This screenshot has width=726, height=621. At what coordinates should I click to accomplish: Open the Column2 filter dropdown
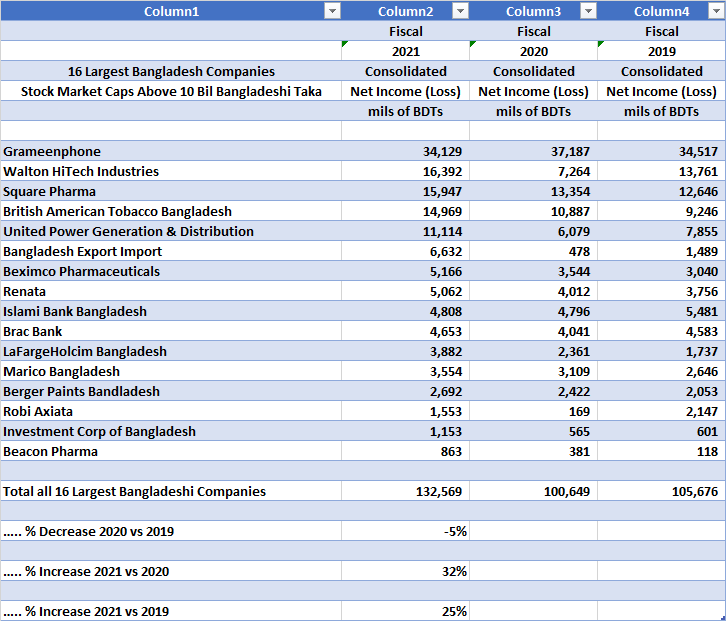(460, 11)
